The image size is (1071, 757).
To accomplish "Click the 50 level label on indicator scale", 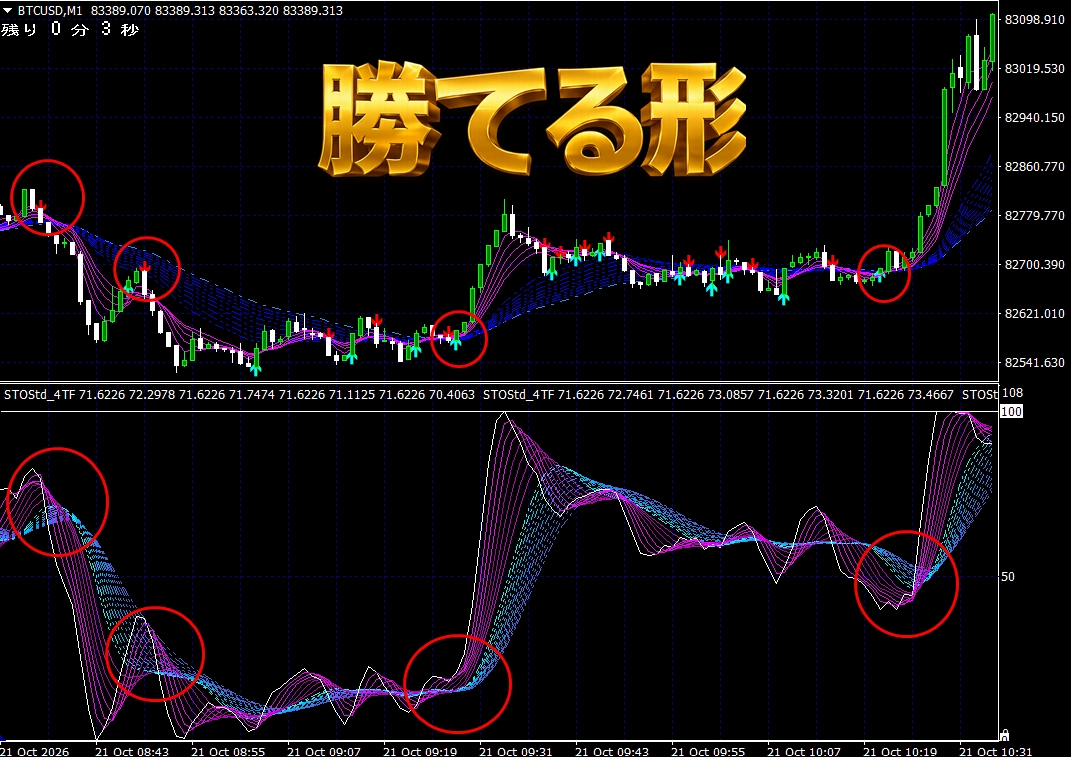I will pyautogui.click(x=1007, y=577).
